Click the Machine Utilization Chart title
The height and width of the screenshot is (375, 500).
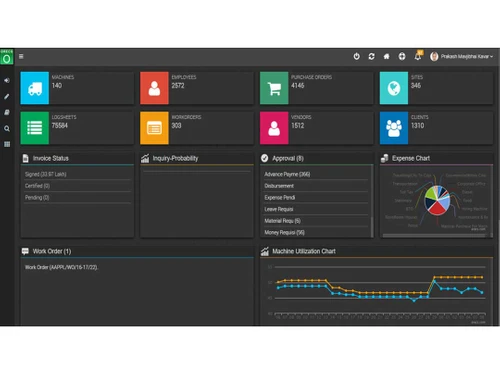coord(304,251)
